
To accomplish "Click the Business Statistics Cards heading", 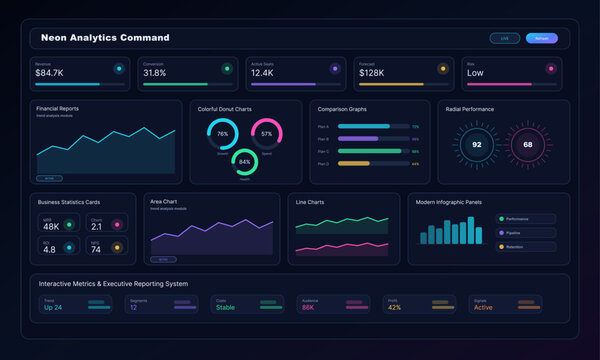I will coord(69,202).
